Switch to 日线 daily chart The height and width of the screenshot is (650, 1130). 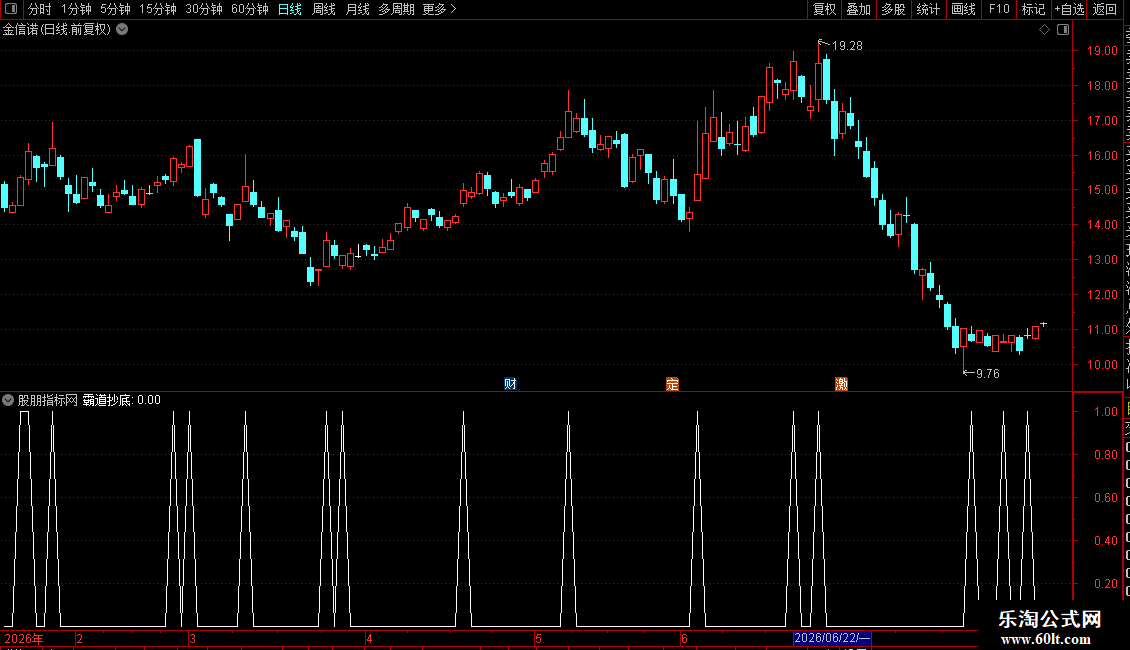290,9
